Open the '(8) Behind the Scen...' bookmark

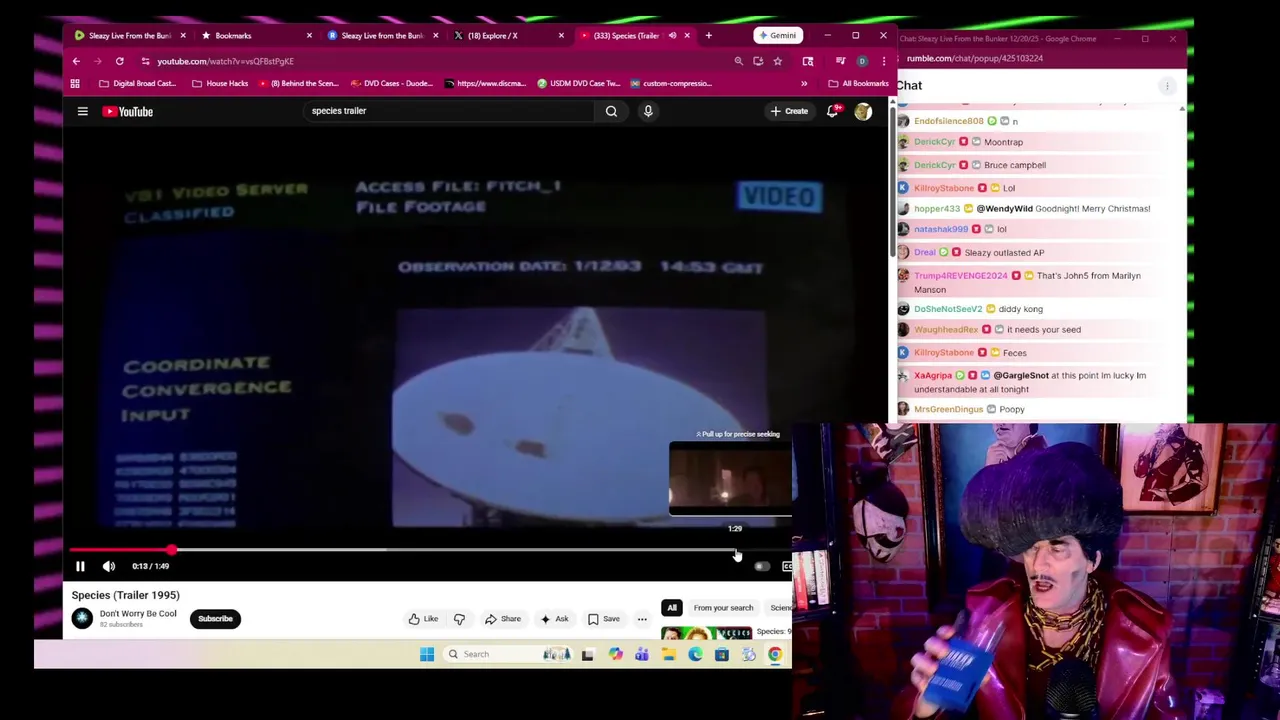click(x=299, y=84)
